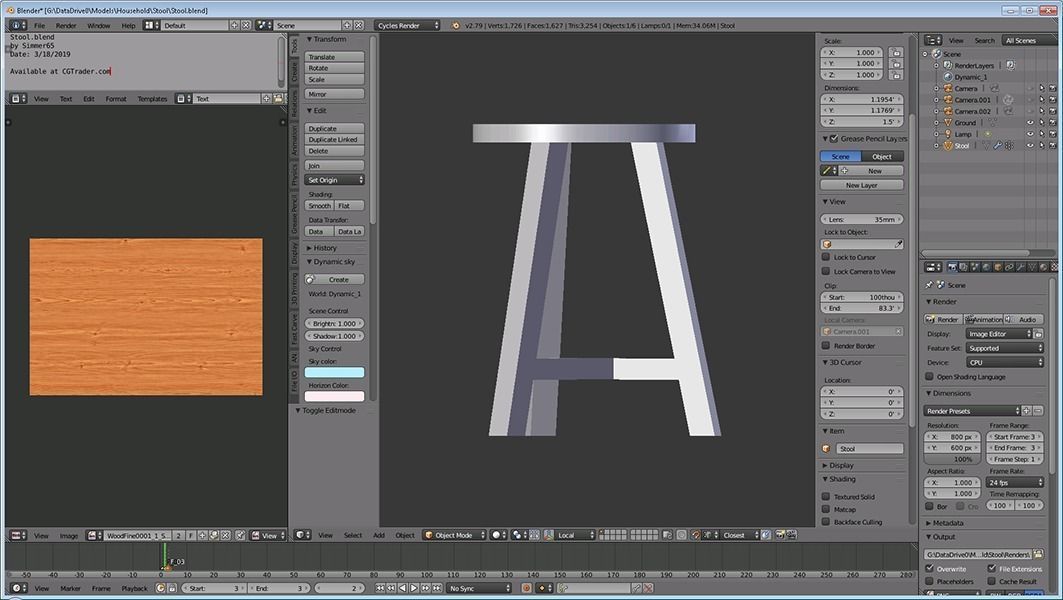
Task: Open the Display Image Editor dropdown
Action: pos(999,334)
